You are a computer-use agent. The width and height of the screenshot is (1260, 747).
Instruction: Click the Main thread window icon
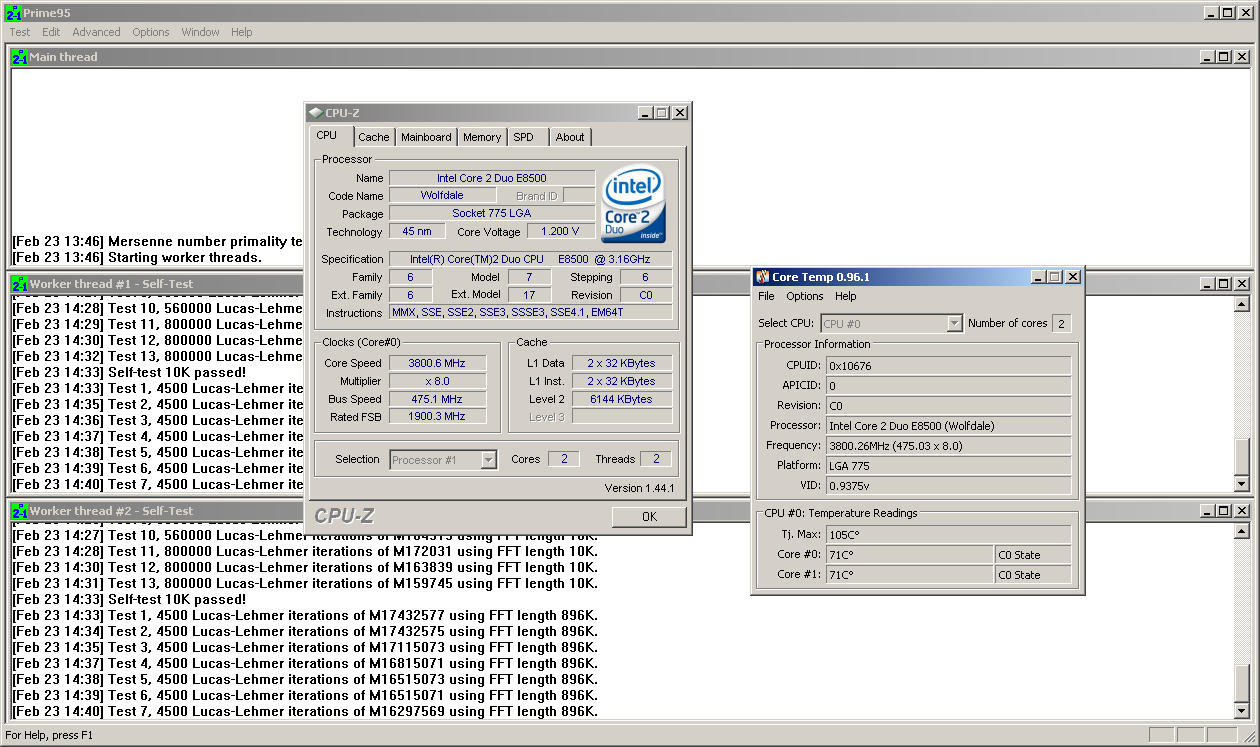(19, 57)
